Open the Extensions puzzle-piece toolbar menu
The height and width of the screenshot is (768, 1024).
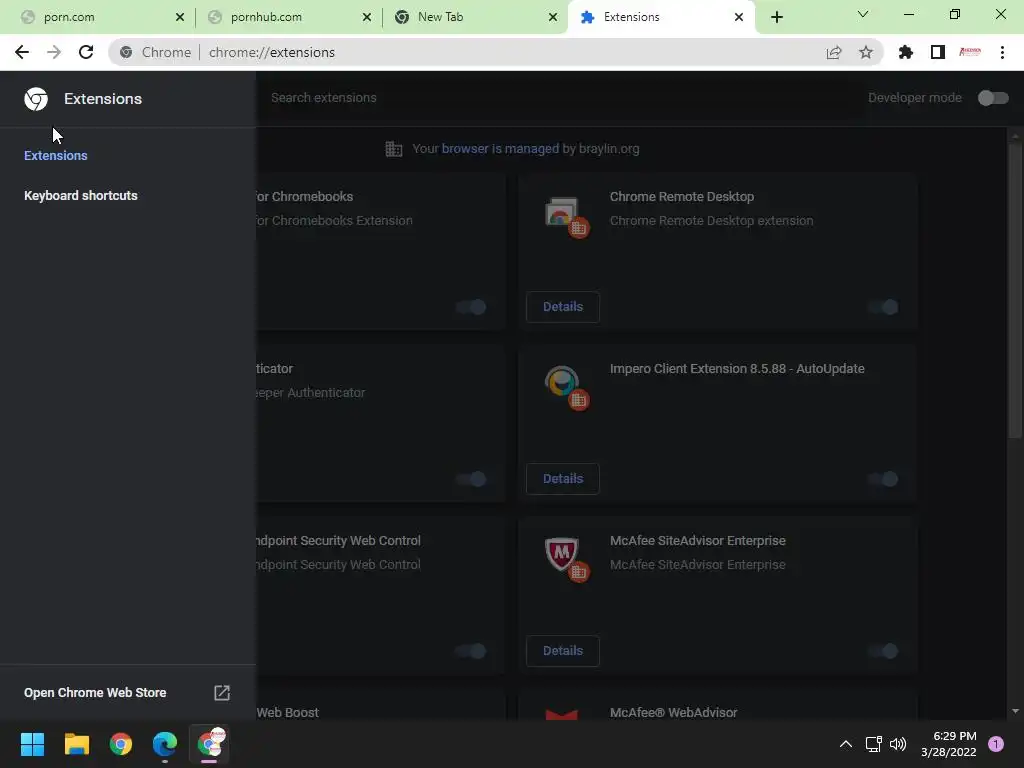click(x=905, y=52)
